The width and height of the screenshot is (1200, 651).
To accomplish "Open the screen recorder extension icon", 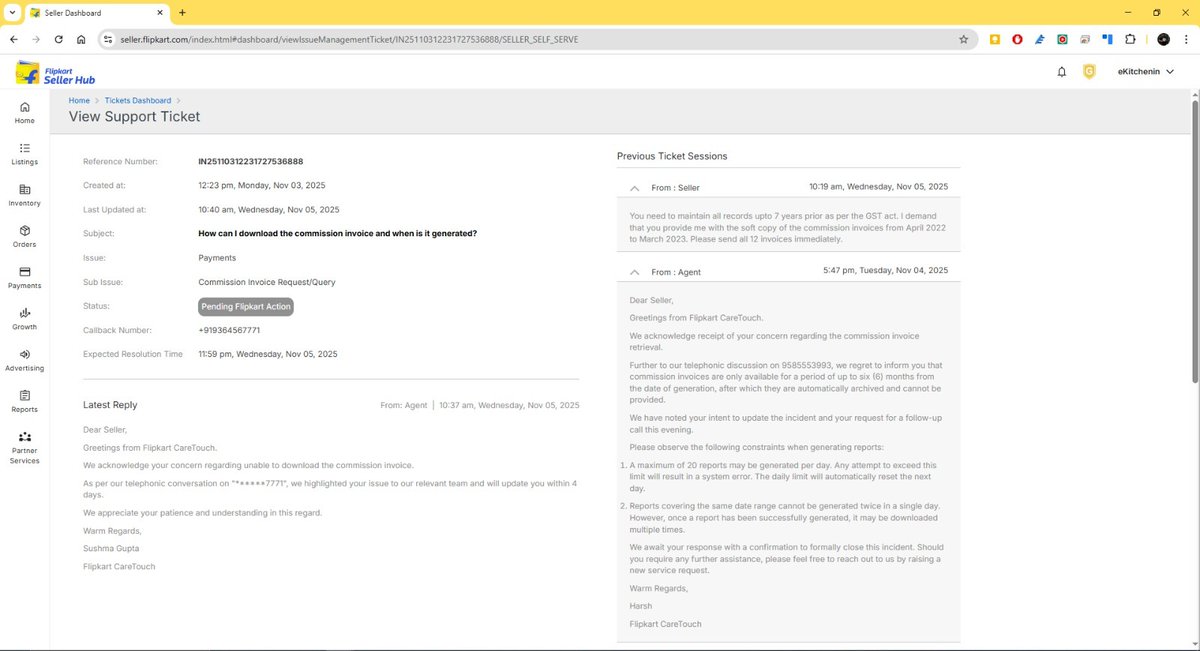I will tap(1062, 39).
